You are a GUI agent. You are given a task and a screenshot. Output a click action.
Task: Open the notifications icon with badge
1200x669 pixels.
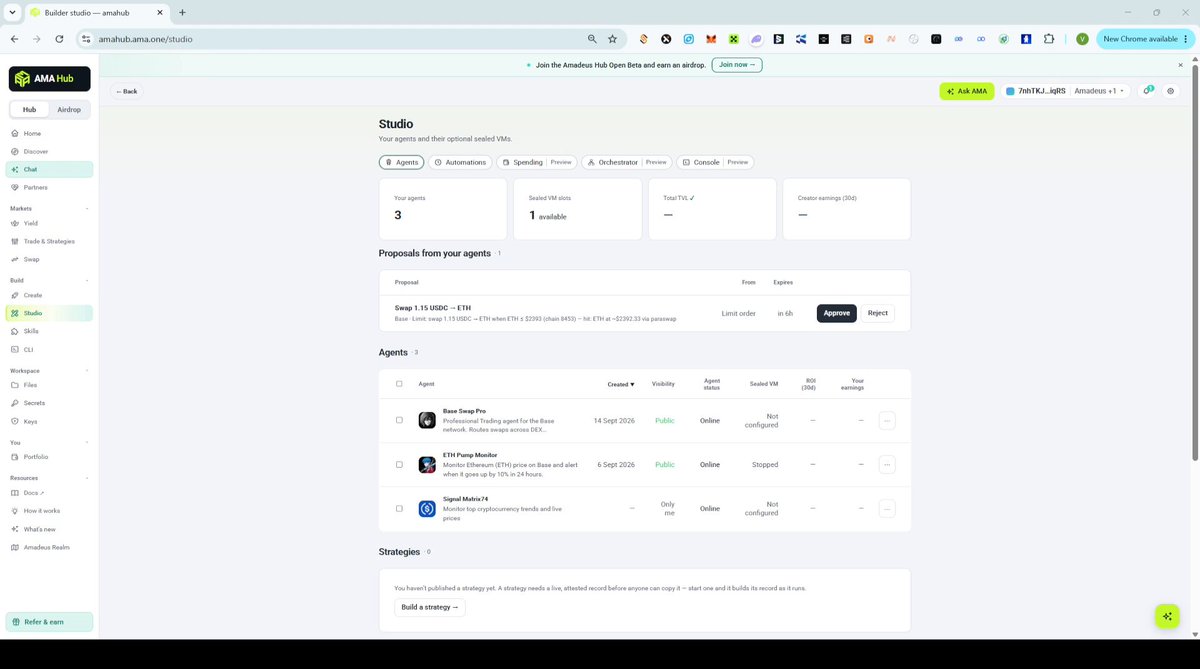tap(1148, 91)
